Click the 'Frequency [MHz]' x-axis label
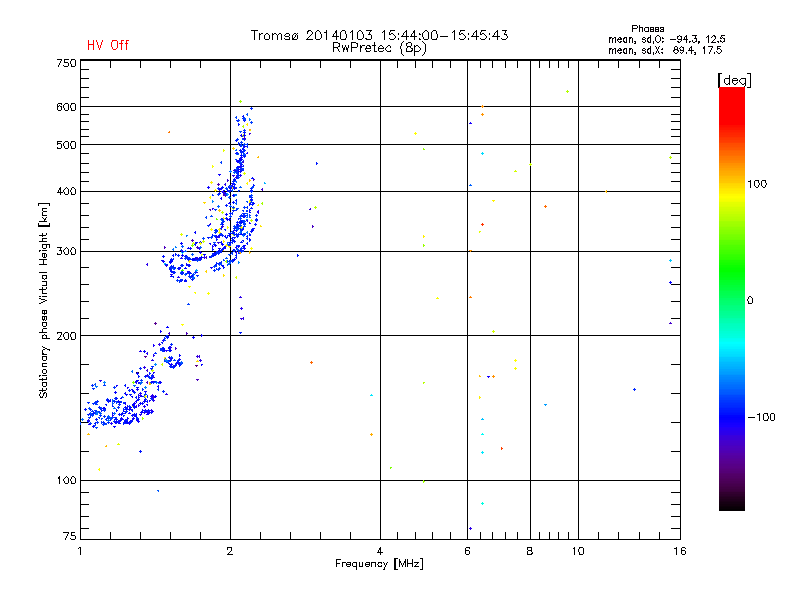Screen dimensions: 800x600 coord(379,564)
